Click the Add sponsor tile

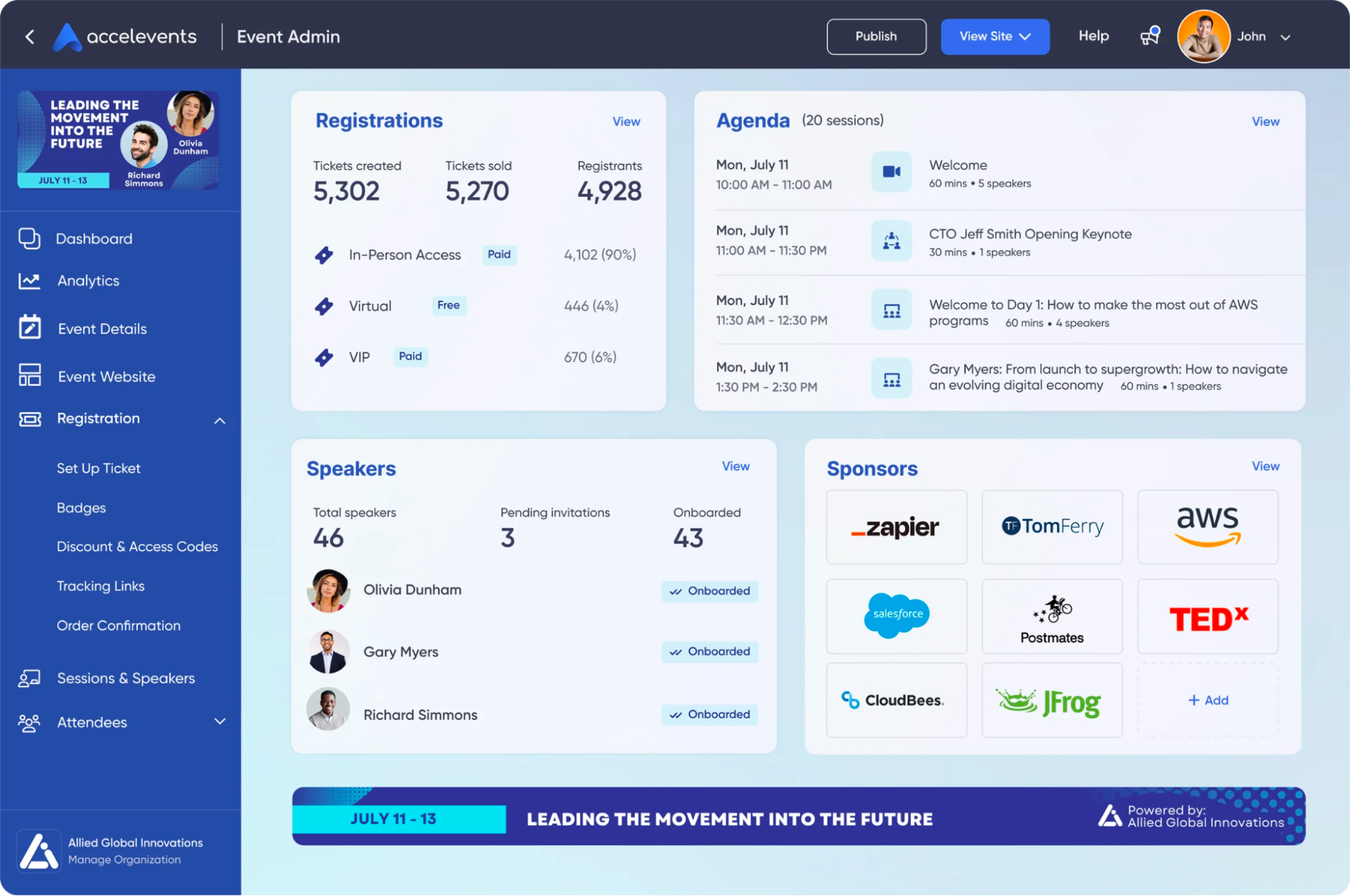(x=1208, y=700)
